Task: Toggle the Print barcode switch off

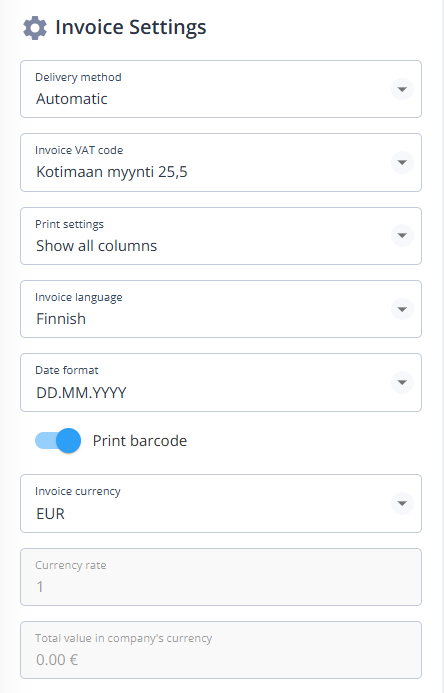Action: pos(58,441)
